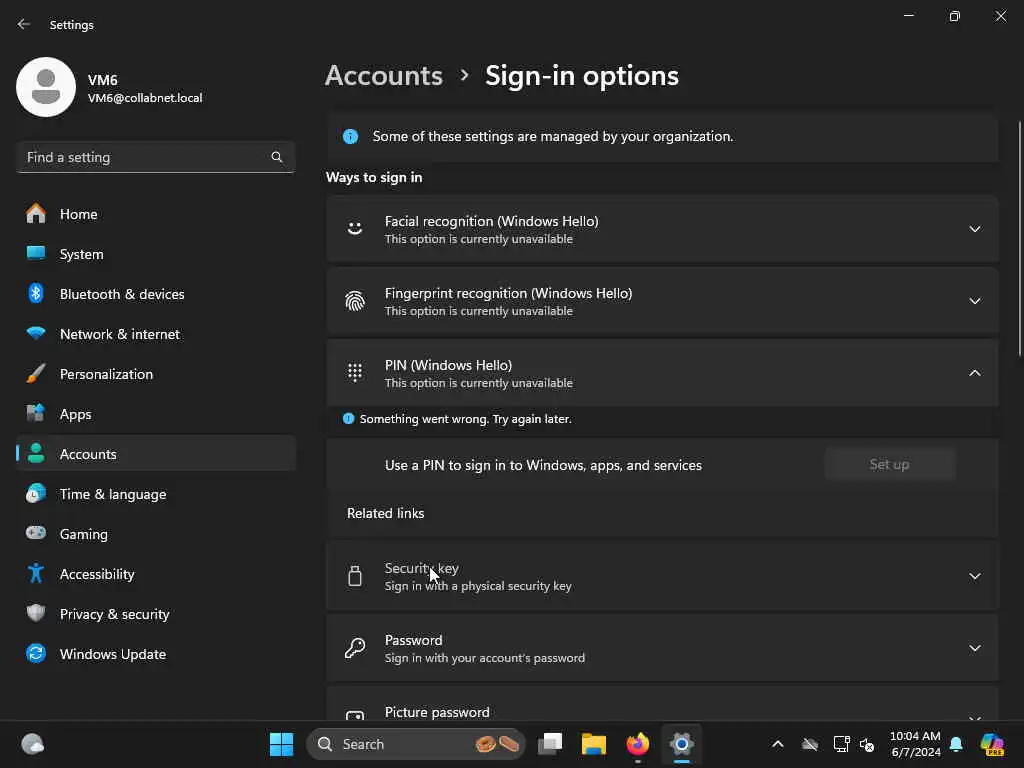Open Personalization settings
The width and height of the screenshot is (1024, 768).
156,374
